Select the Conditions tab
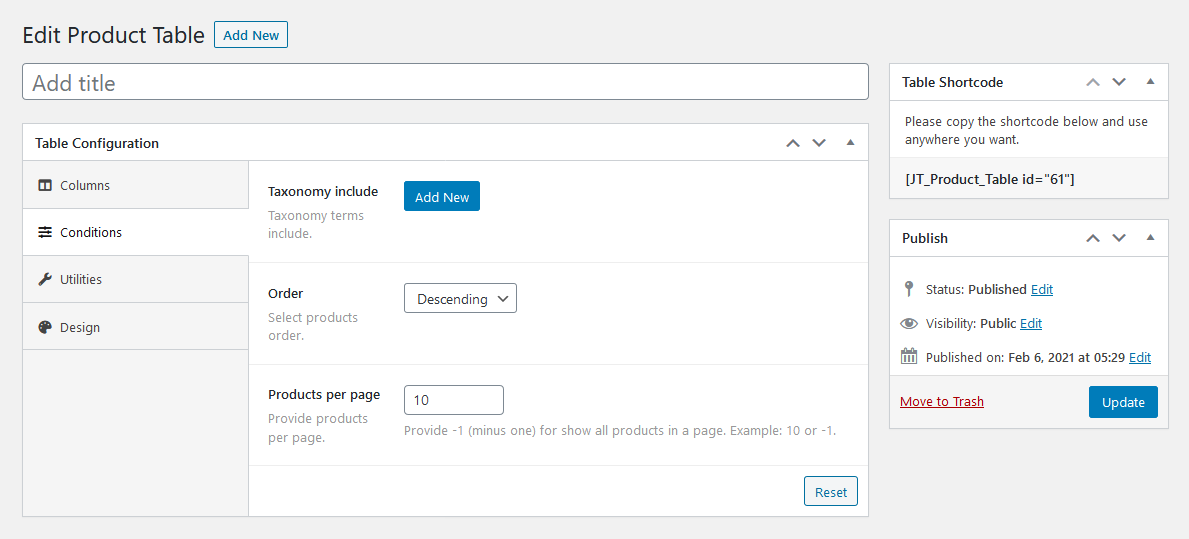The height and width of the screenshot is (539, 1189). pyautogui.click(x=136, y=232)
